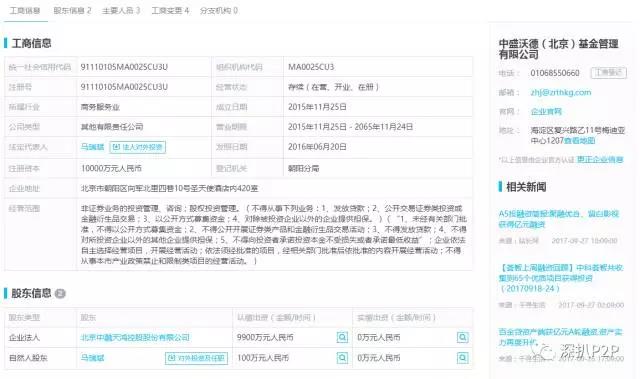Open shareholder 北京中融天鸿控股股份有限公司 link
The width and height of the screenshot is (640, 379).
[135, 337]
